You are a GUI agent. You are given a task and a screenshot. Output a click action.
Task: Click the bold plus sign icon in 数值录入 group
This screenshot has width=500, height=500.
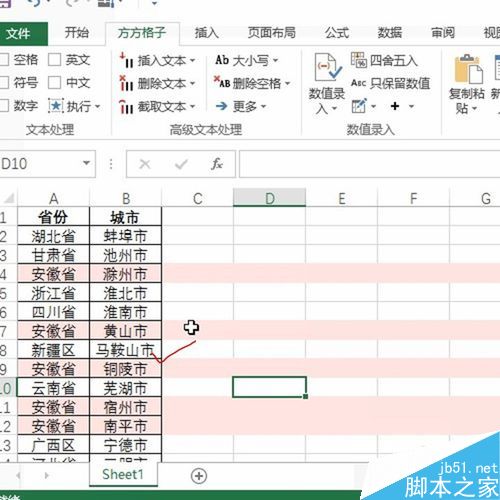[x=395, y=106]
